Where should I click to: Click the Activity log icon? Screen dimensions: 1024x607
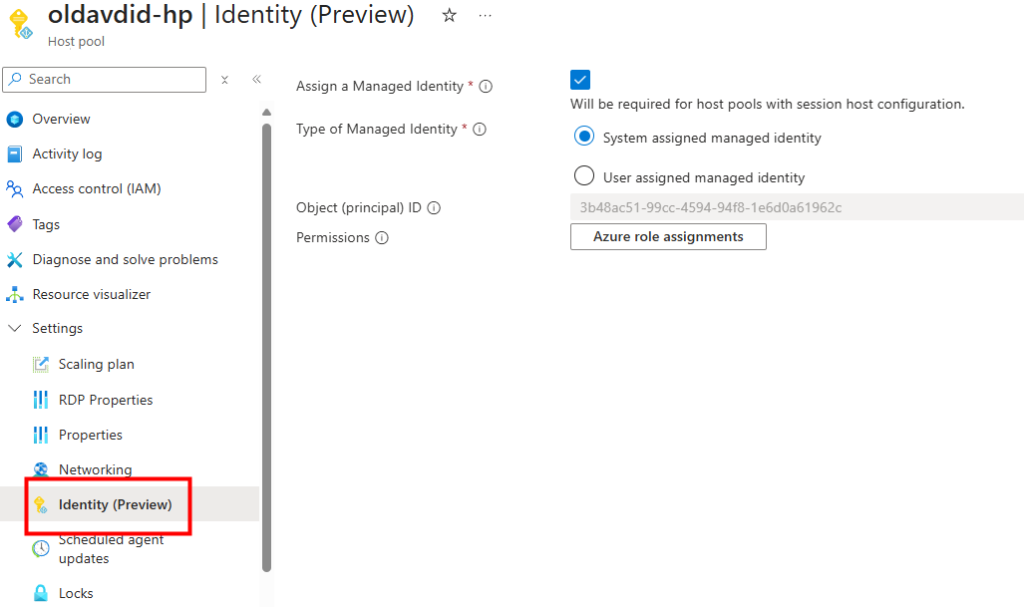[x=14, y=154]
